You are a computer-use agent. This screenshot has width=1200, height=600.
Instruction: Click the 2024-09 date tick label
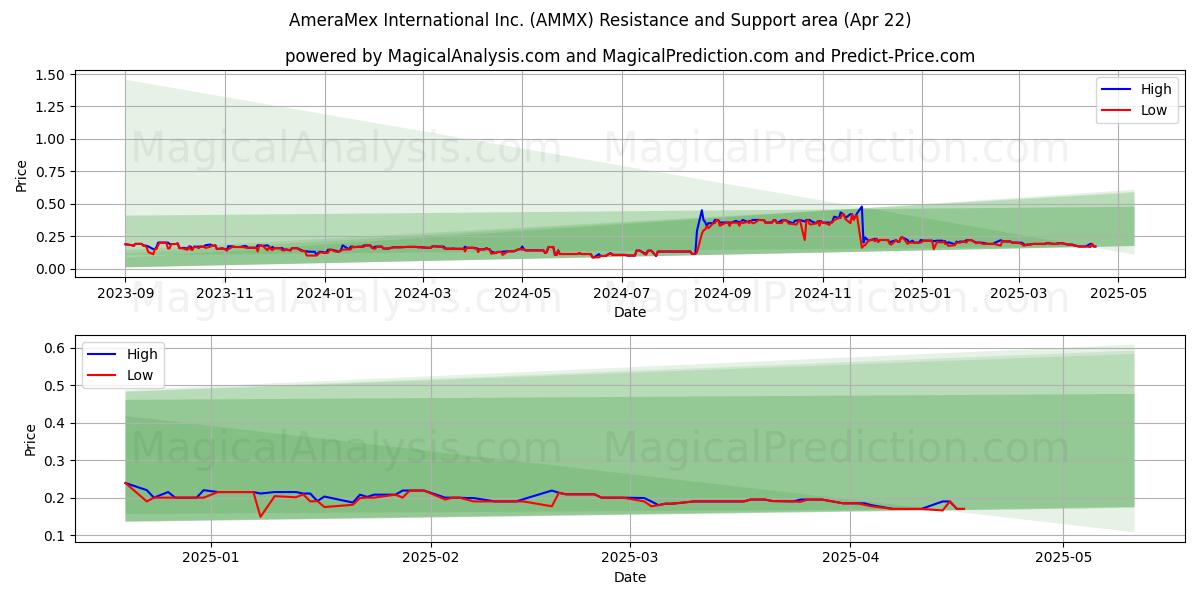click(x=724, y=293)
